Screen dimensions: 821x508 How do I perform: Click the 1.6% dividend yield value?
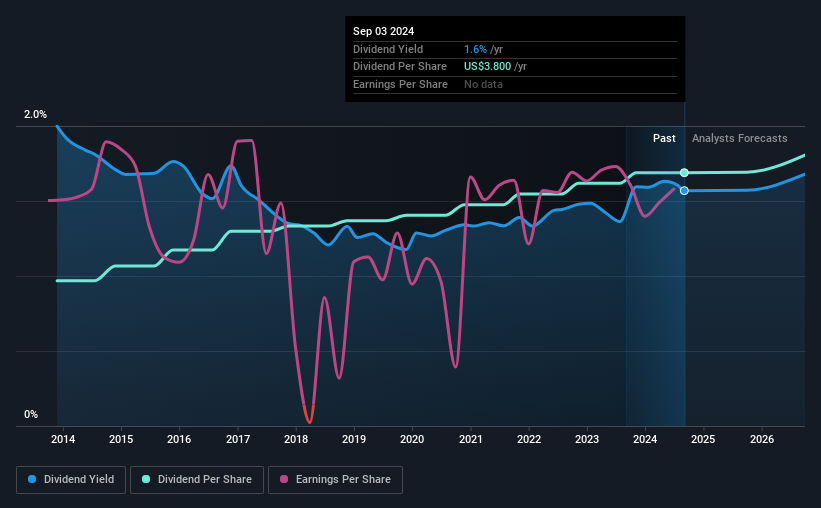click(475, 49)
